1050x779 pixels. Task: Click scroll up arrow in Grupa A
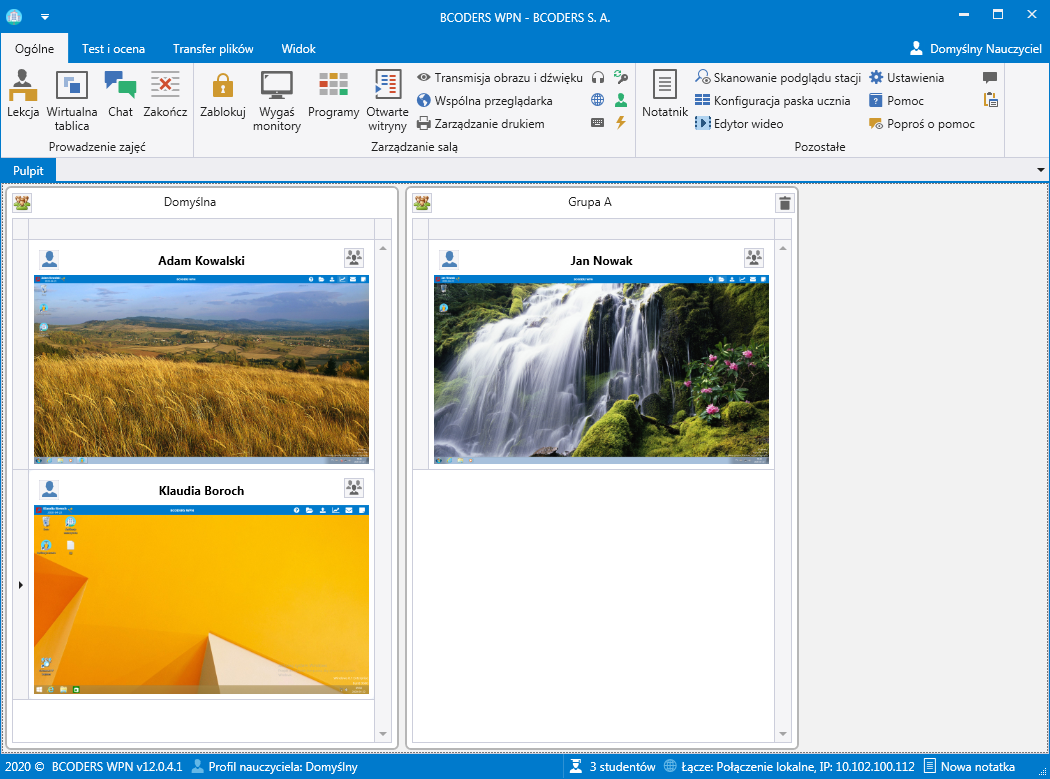[x=783, y=249]
